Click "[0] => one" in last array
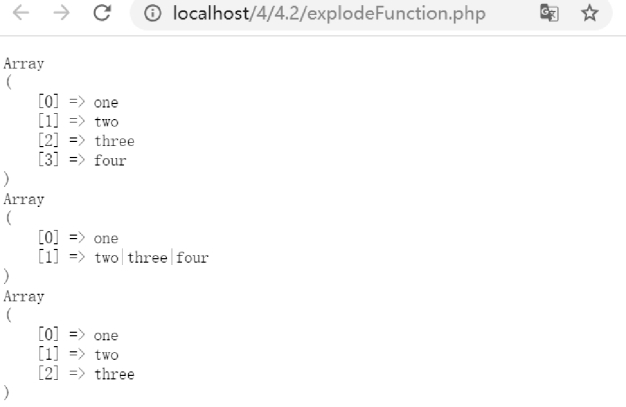626x407 pixels. pyautogui.click(x=78, y=335)
